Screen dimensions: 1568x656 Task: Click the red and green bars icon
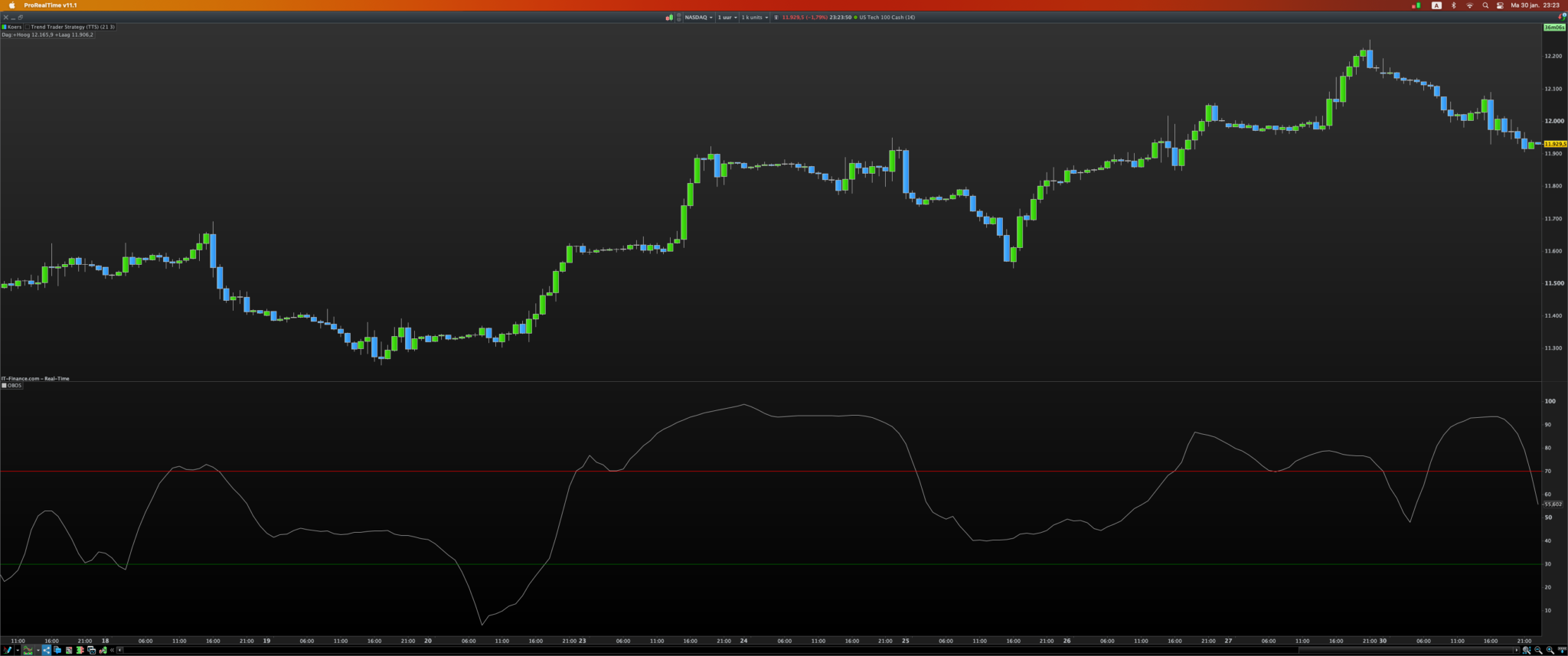(x=80, y=650)
